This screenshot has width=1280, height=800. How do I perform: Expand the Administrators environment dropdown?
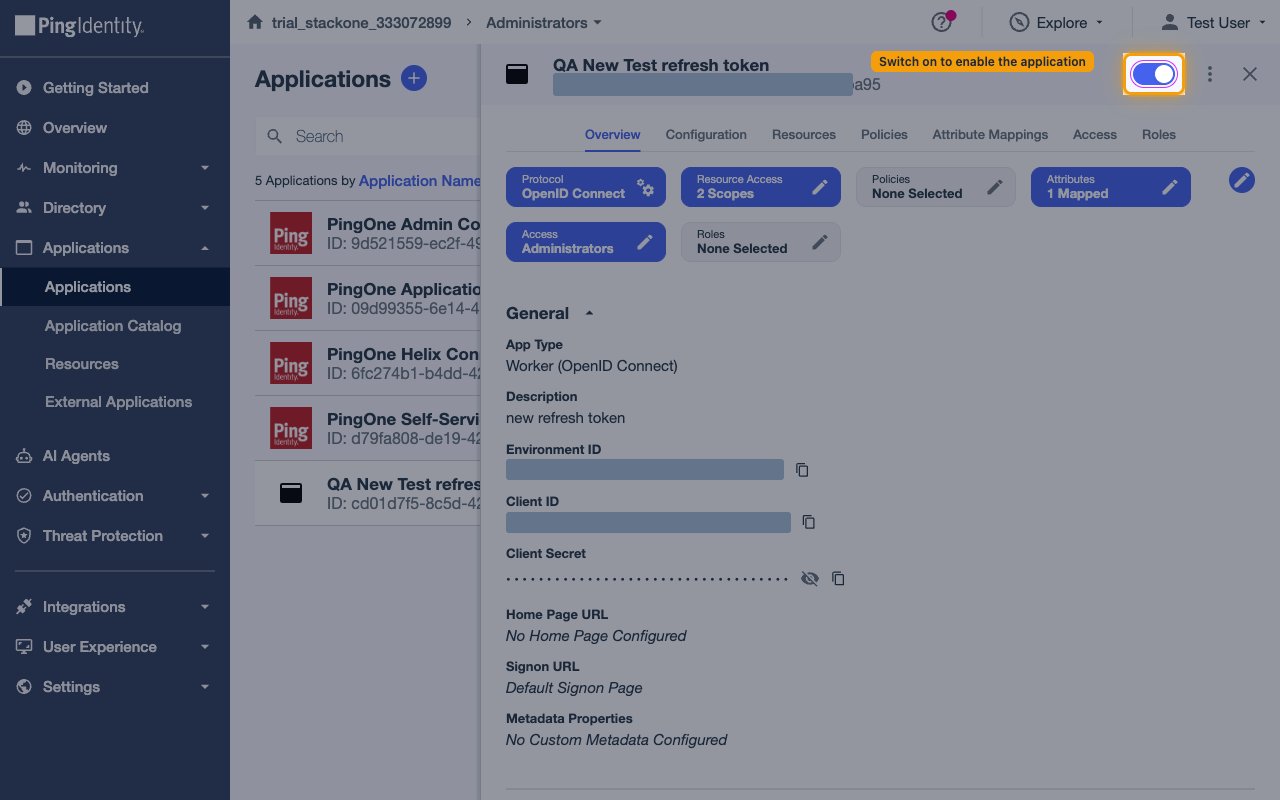pos(544,22)
